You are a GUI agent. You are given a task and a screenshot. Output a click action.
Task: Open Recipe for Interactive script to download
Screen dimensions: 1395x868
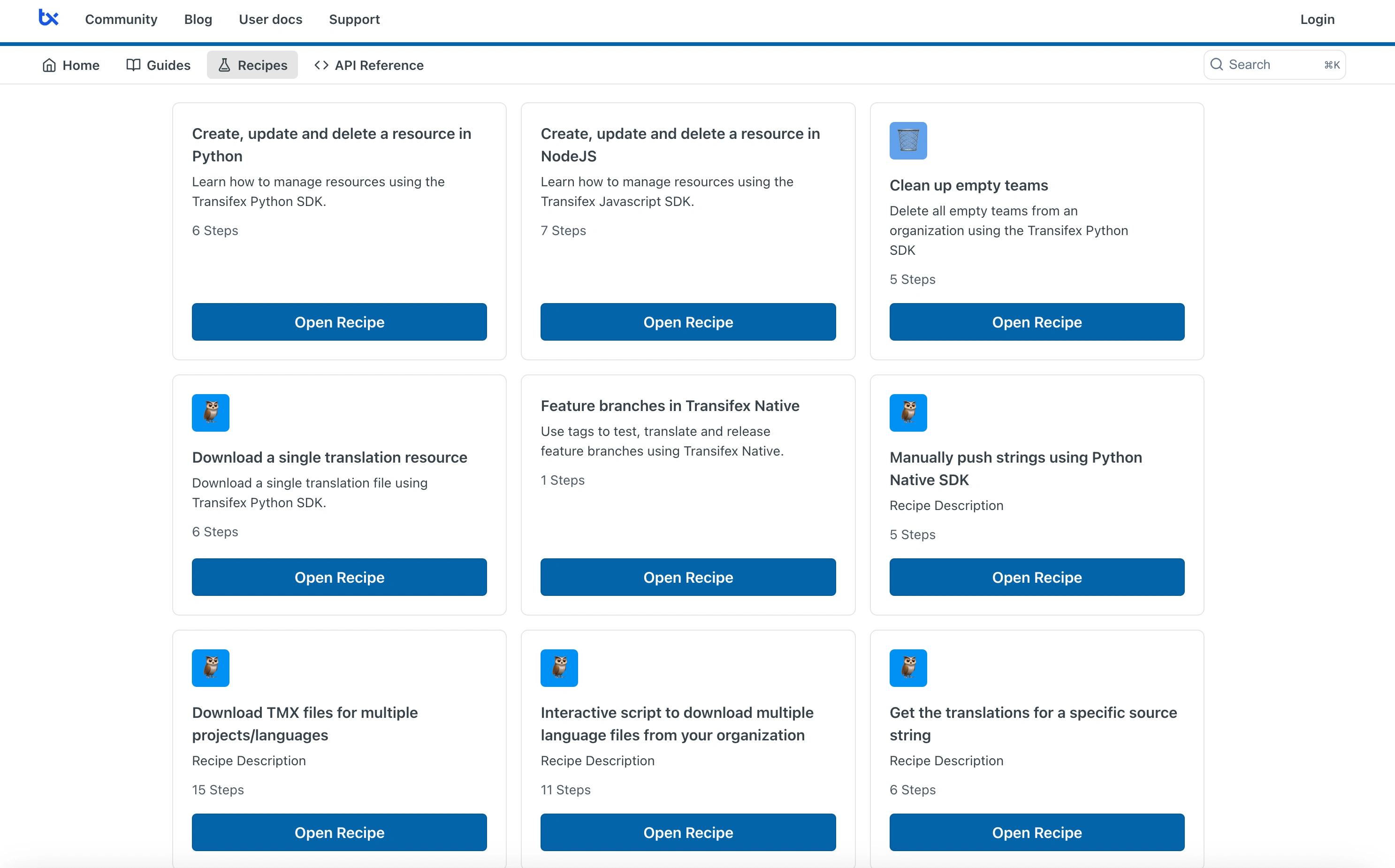[688, 832]
